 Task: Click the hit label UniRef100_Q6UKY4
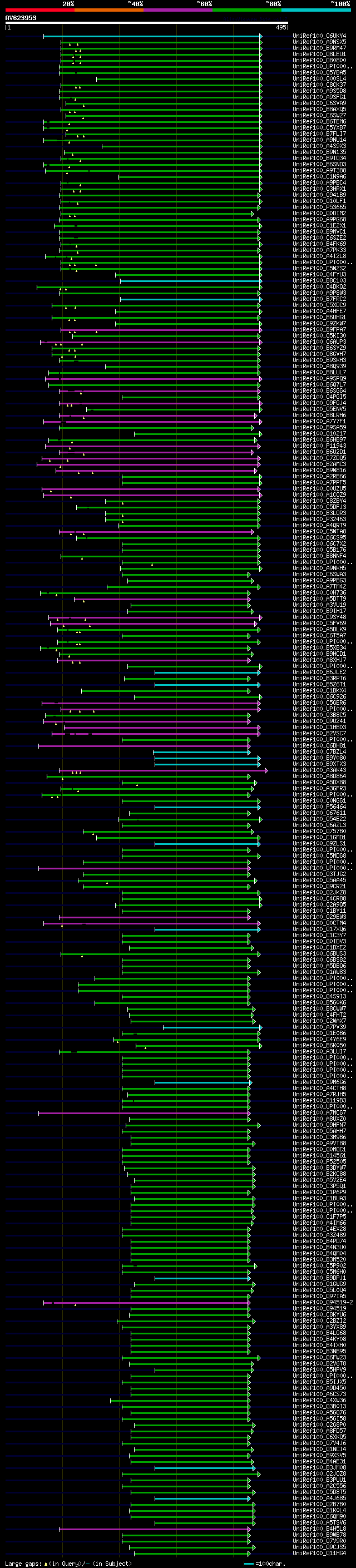click(x=319, y=36)
